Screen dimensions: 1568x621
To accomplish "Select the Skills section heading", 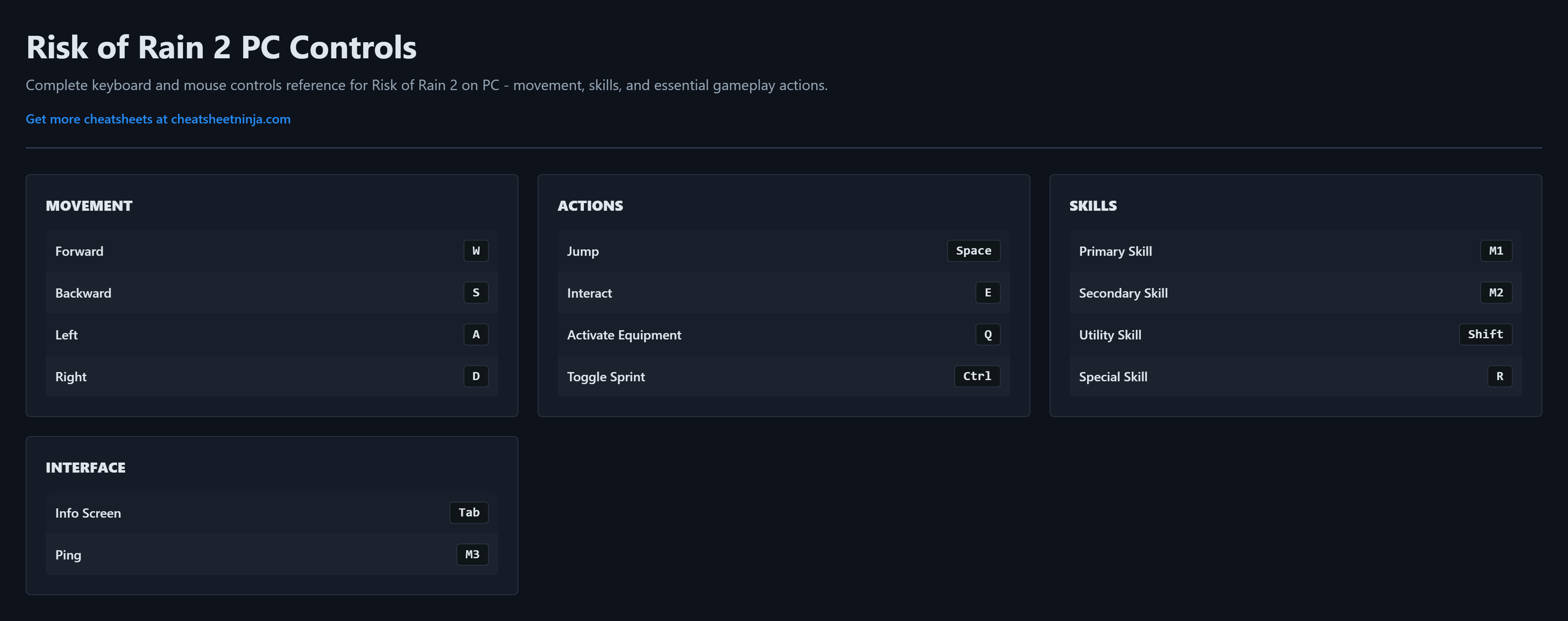I will pyautogui.click(x=1093, y=206).
